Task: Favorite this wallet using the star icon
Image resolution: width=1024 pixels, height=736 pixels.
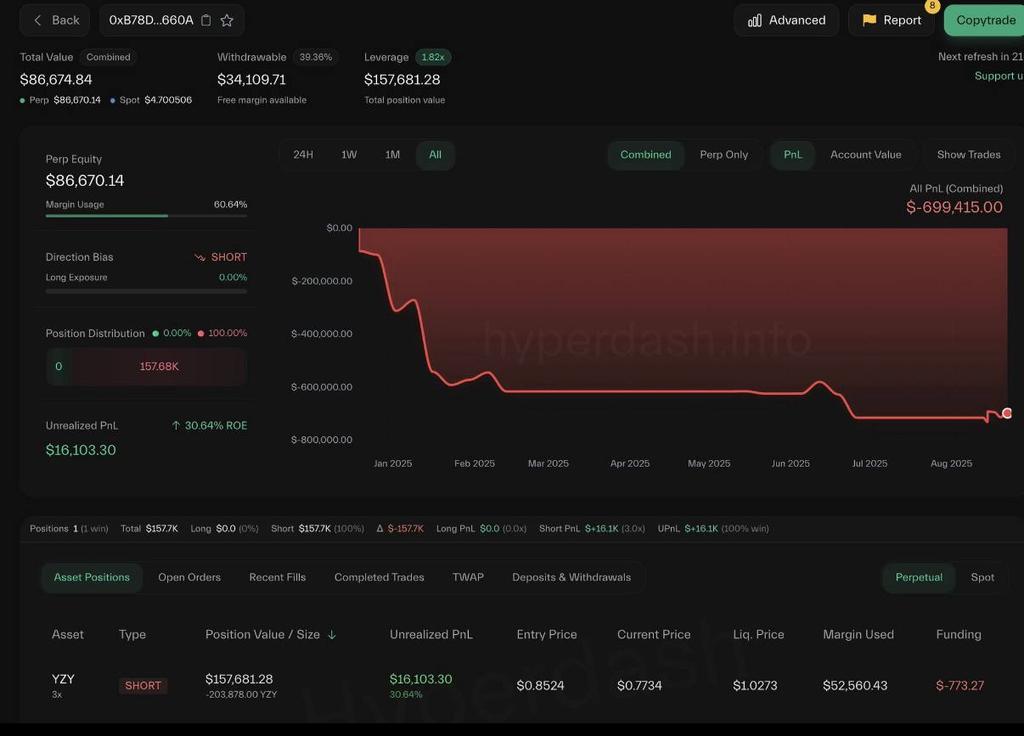Action: pos(227,20)
